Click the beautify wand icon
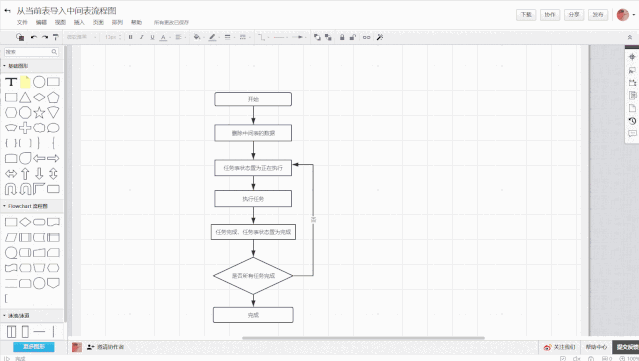Viewport: 639px width, 361px height. click(x=380, y=37)
